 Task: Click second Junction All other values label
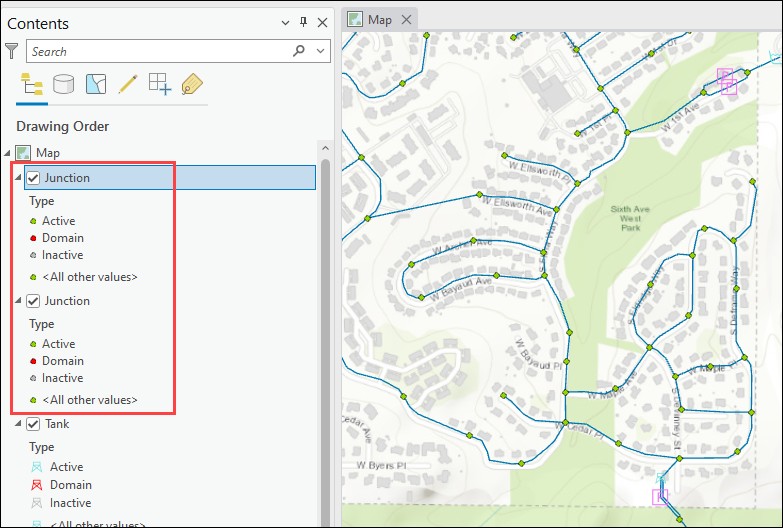[x=90, y=400]
